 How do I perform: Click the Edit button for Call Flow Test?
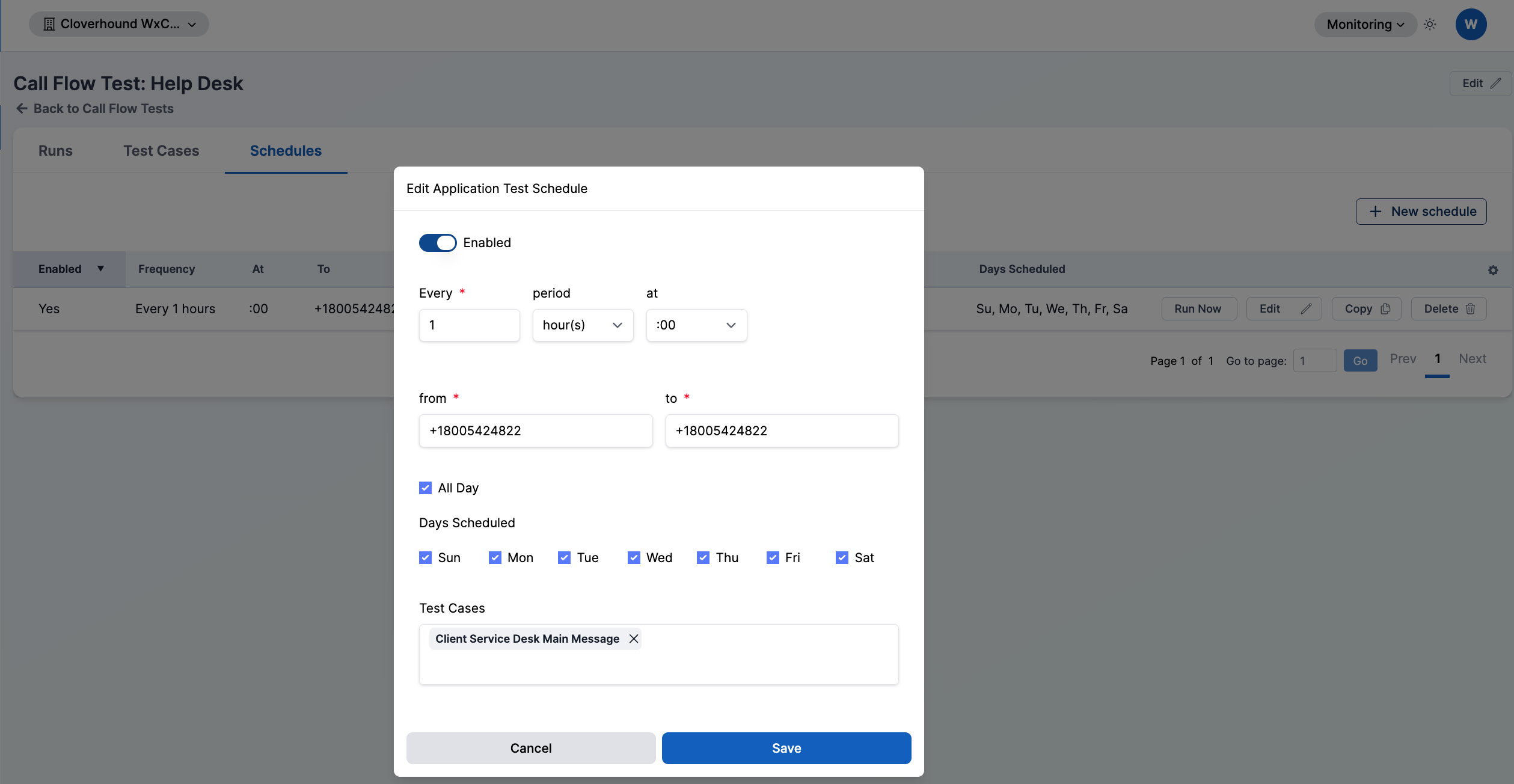[1481, 84]
